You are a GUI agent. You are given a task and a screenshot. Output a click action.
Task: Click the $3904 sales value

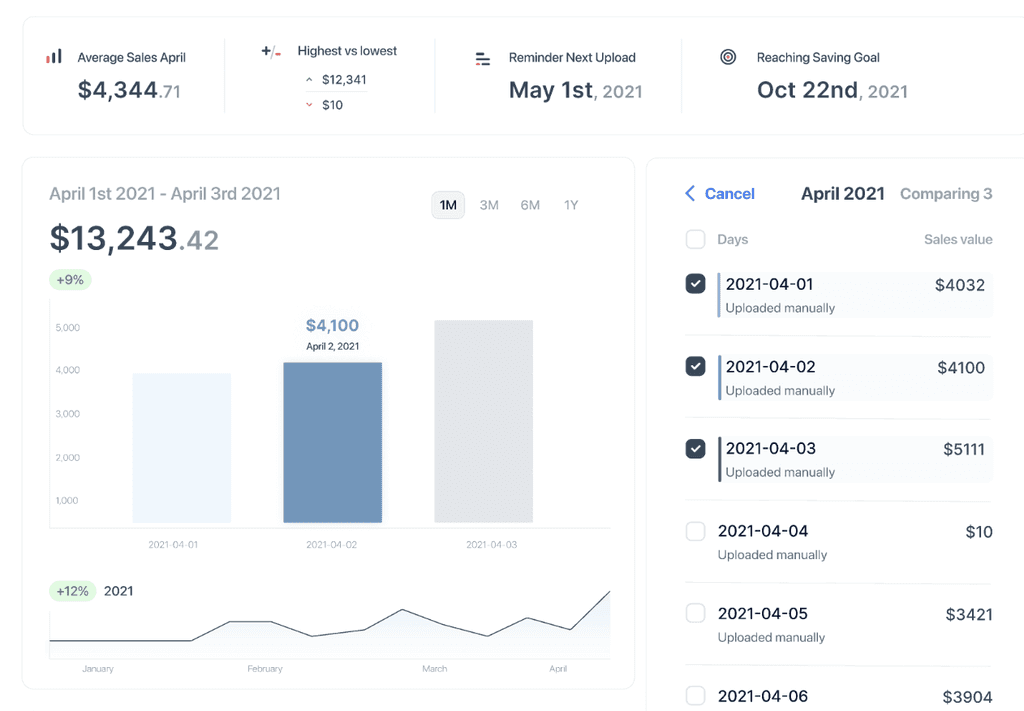click(968, 697)
